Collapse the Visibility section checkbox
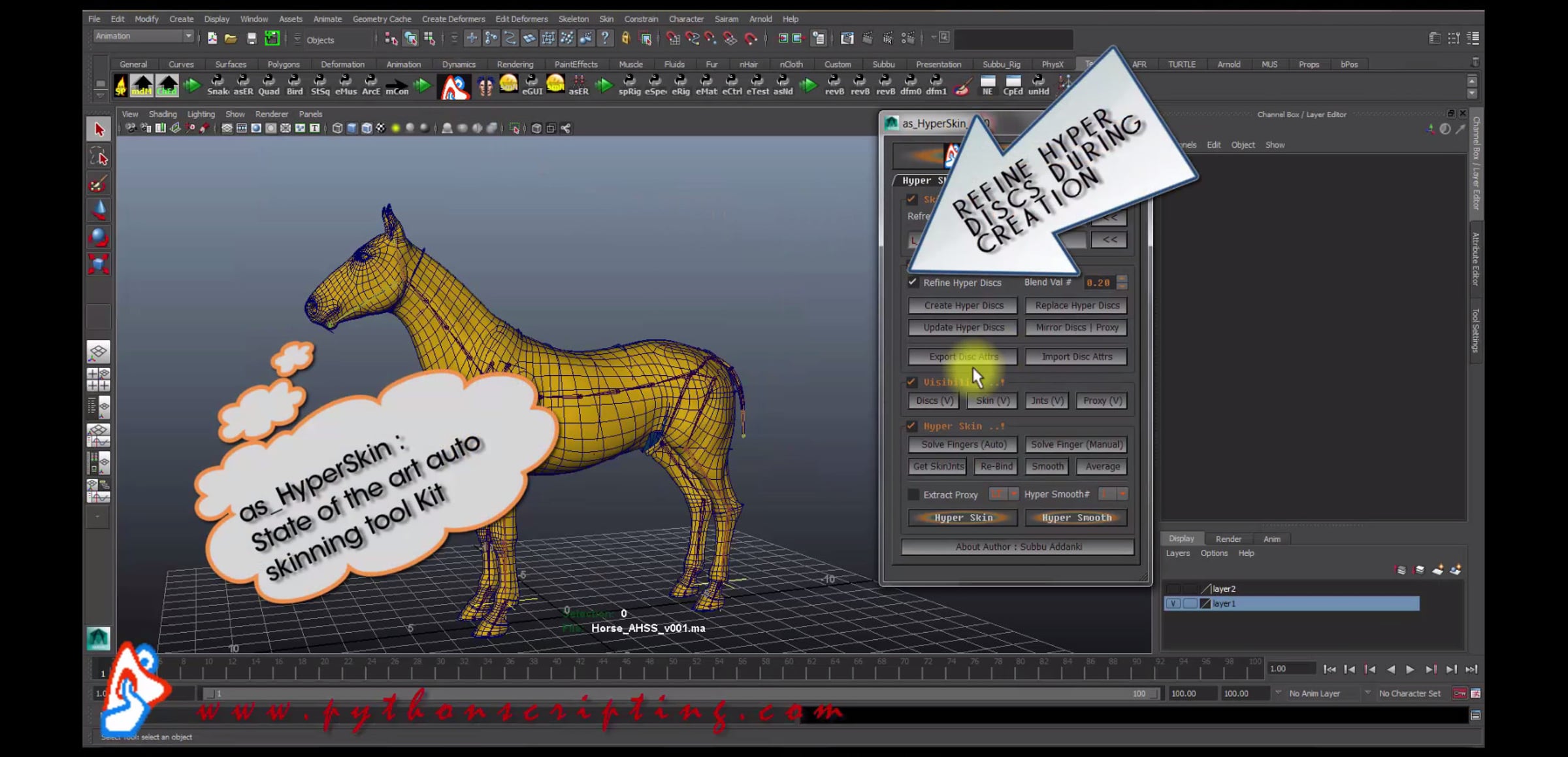Image resolution: width=1568 pixels, height=757 pixels. point(911,382)
